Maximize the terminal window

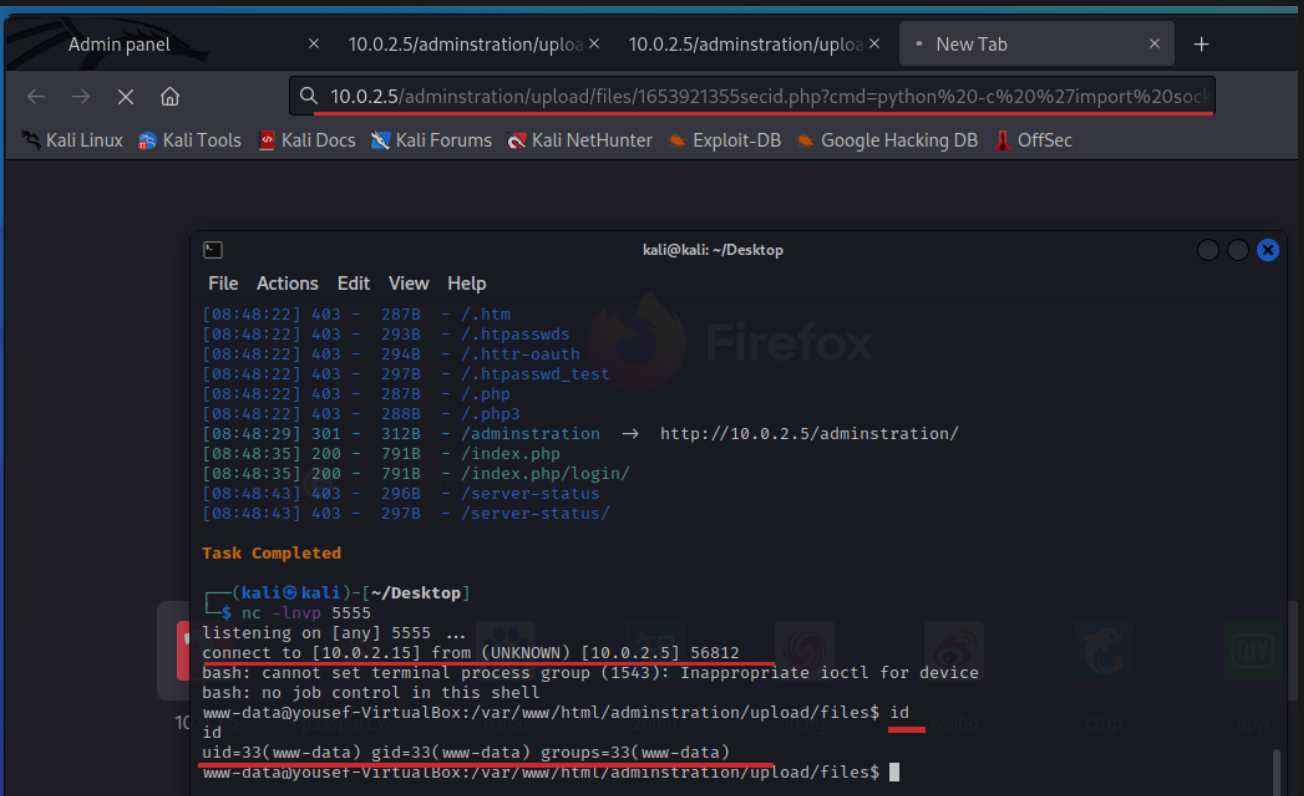click(x=1238, y=250)
